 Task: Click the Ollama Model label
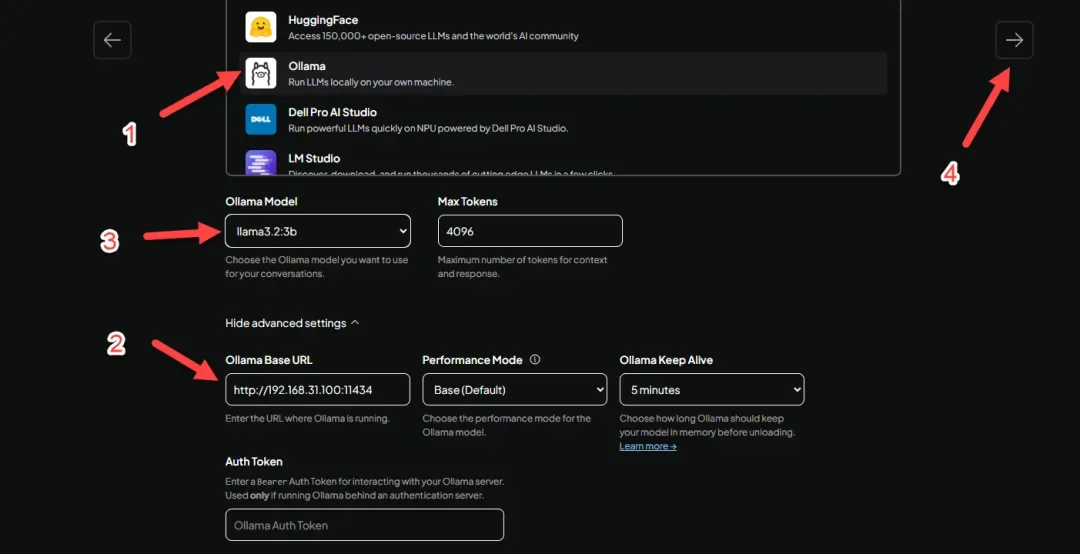[261, 201]
